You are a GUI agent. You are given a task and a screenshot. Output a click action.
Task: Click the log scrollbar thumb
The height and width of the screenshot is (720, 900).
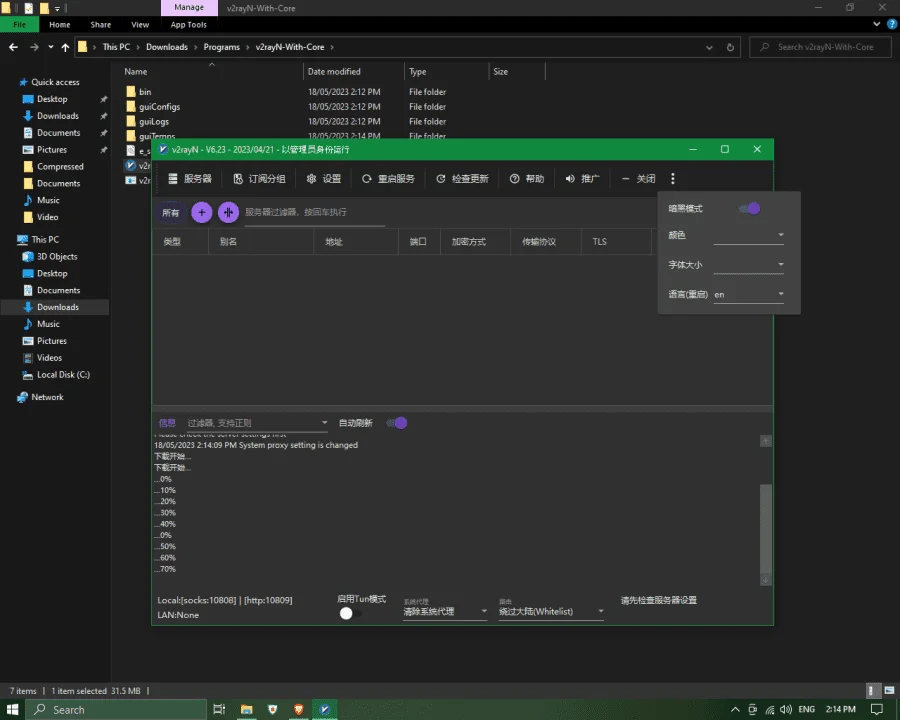pos(766,528)
